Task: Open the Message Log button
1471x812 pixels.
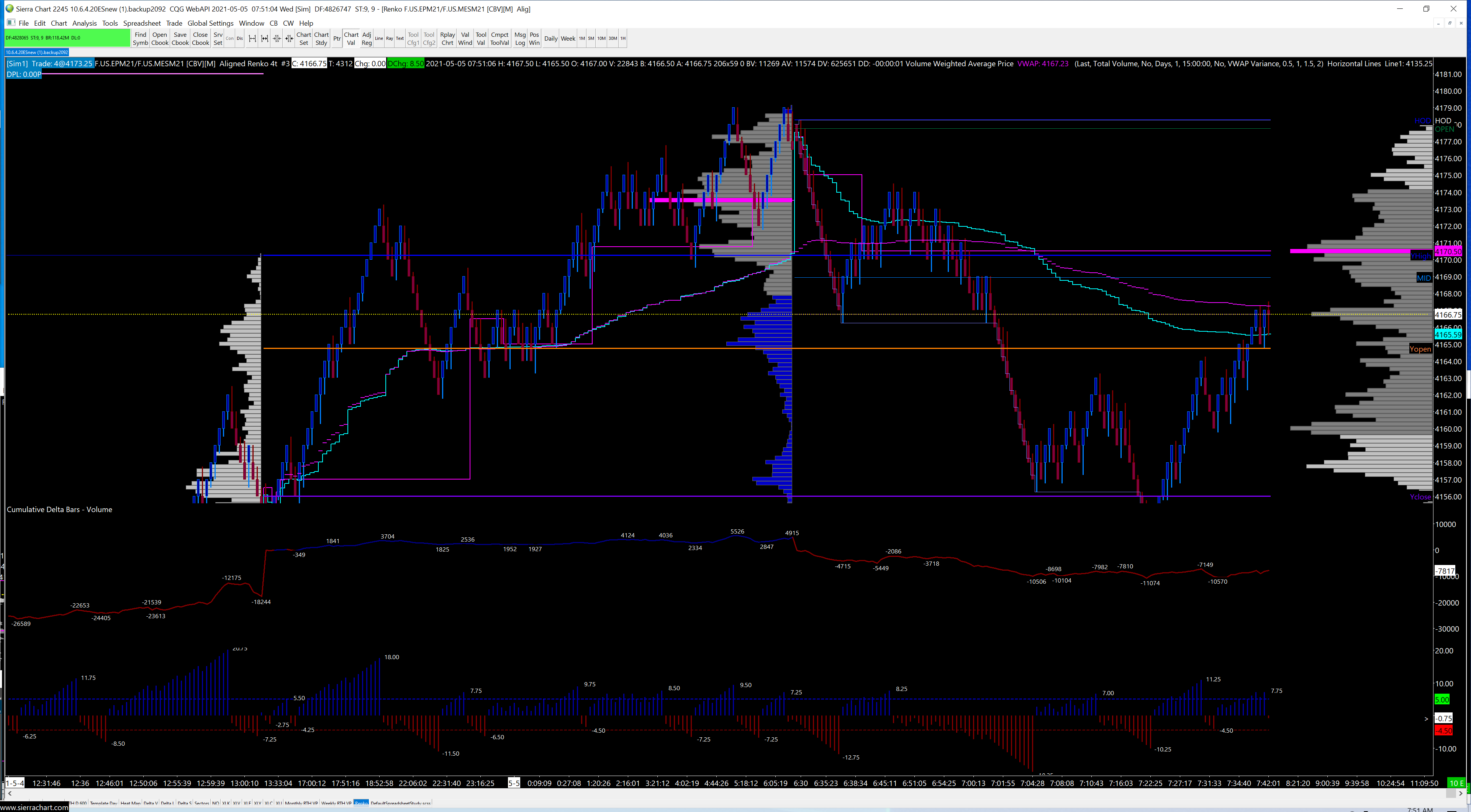Action: pos(520,38)
